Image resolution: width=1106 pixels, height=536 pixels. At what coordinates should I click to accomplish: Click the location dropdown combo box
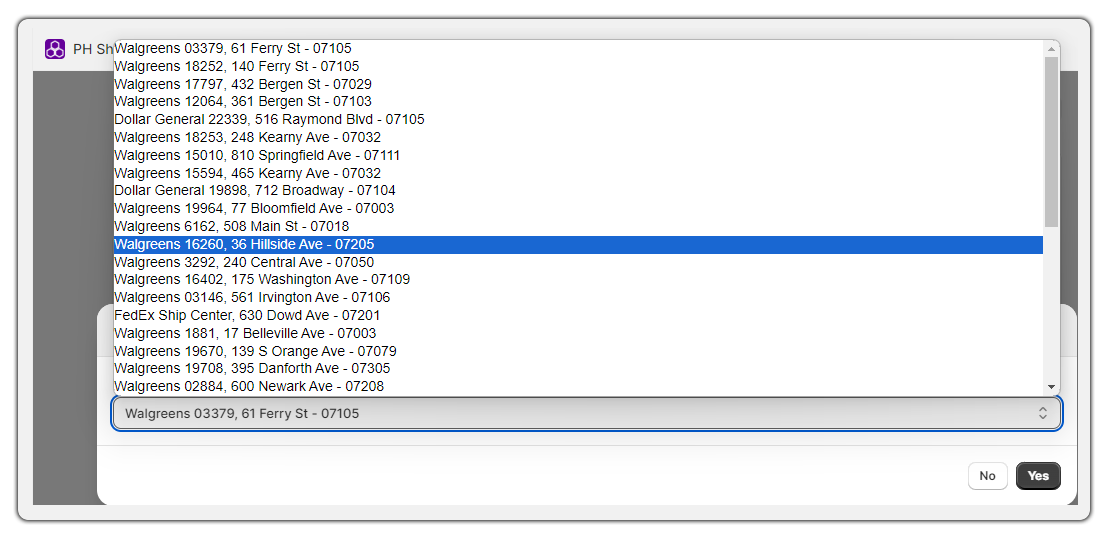(586, 414)
